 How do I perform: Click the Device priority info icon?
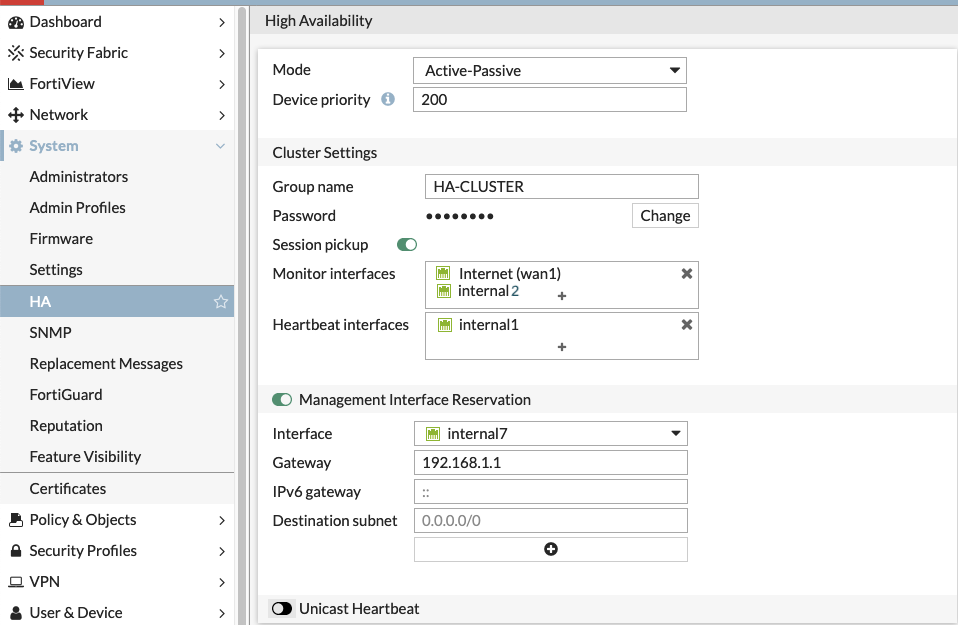point(388,99)
